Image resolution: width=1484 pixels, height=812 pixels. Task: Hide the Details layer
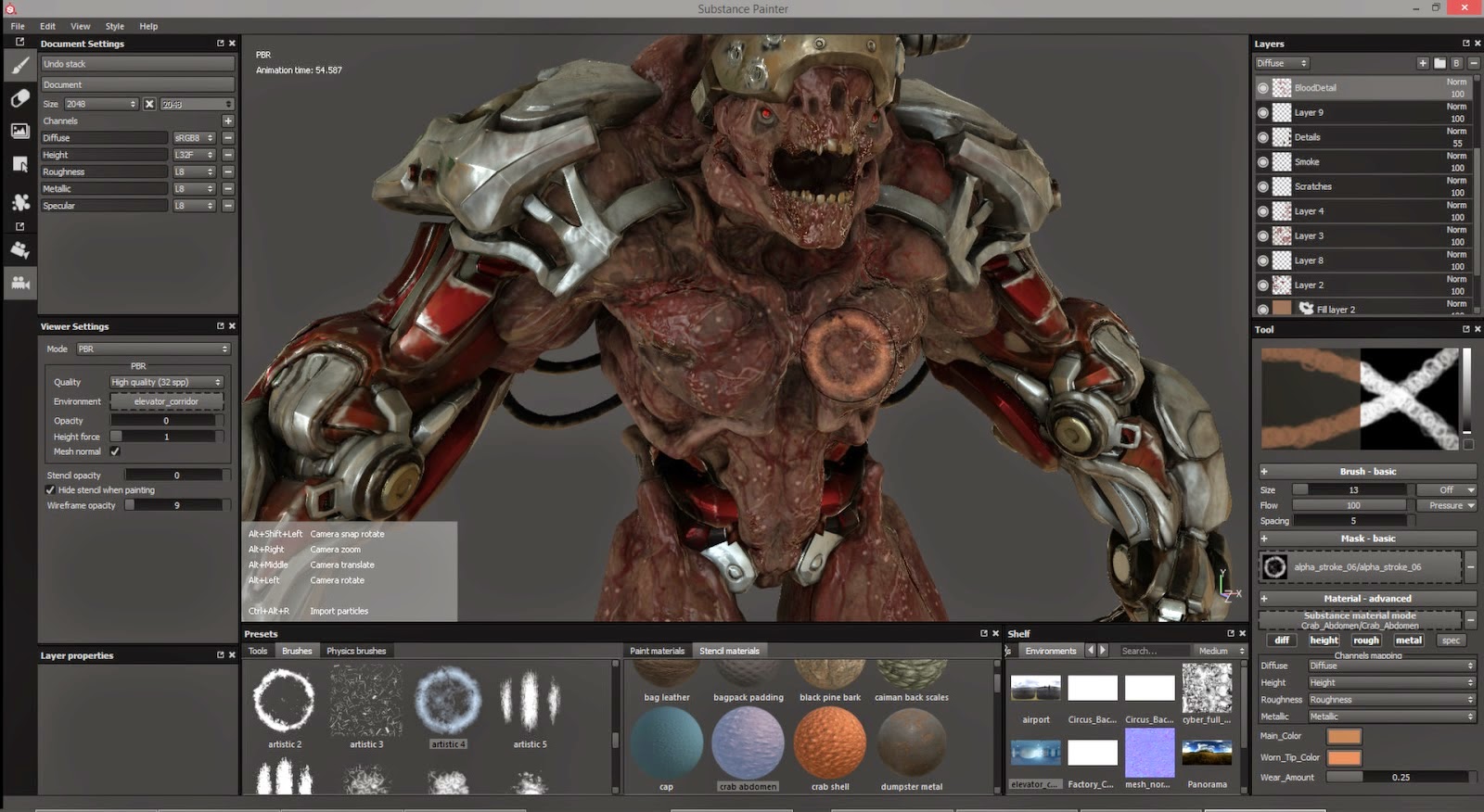coord(1262,137)
